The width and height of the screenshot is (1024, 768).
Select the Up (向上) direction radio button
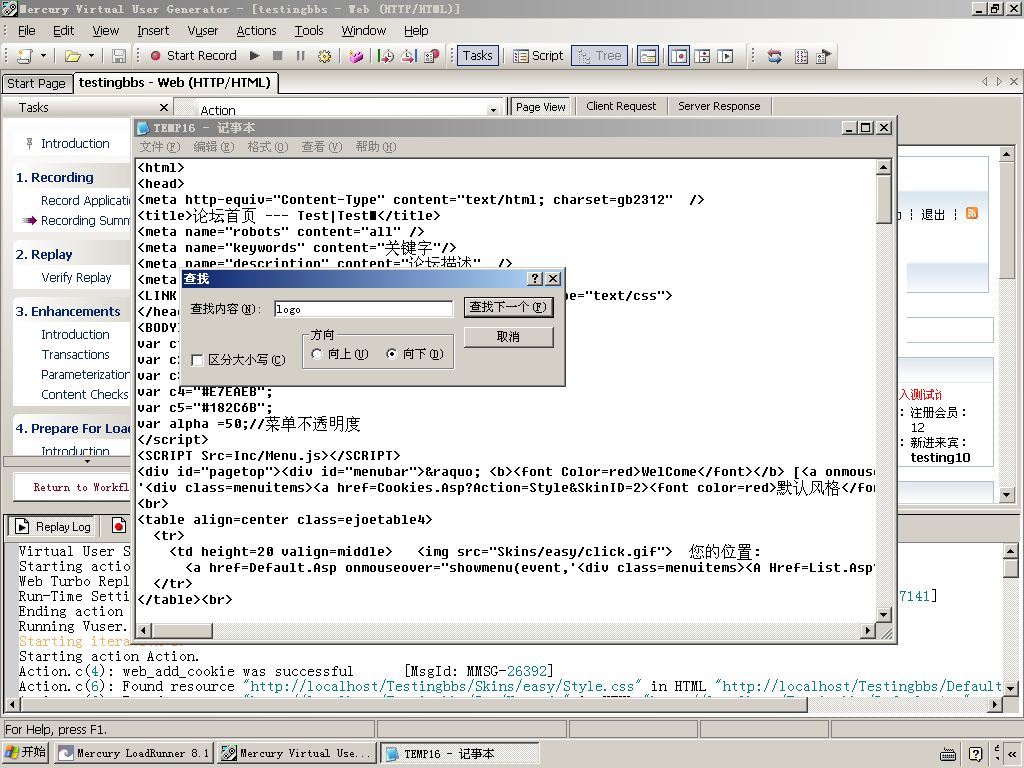317,354
